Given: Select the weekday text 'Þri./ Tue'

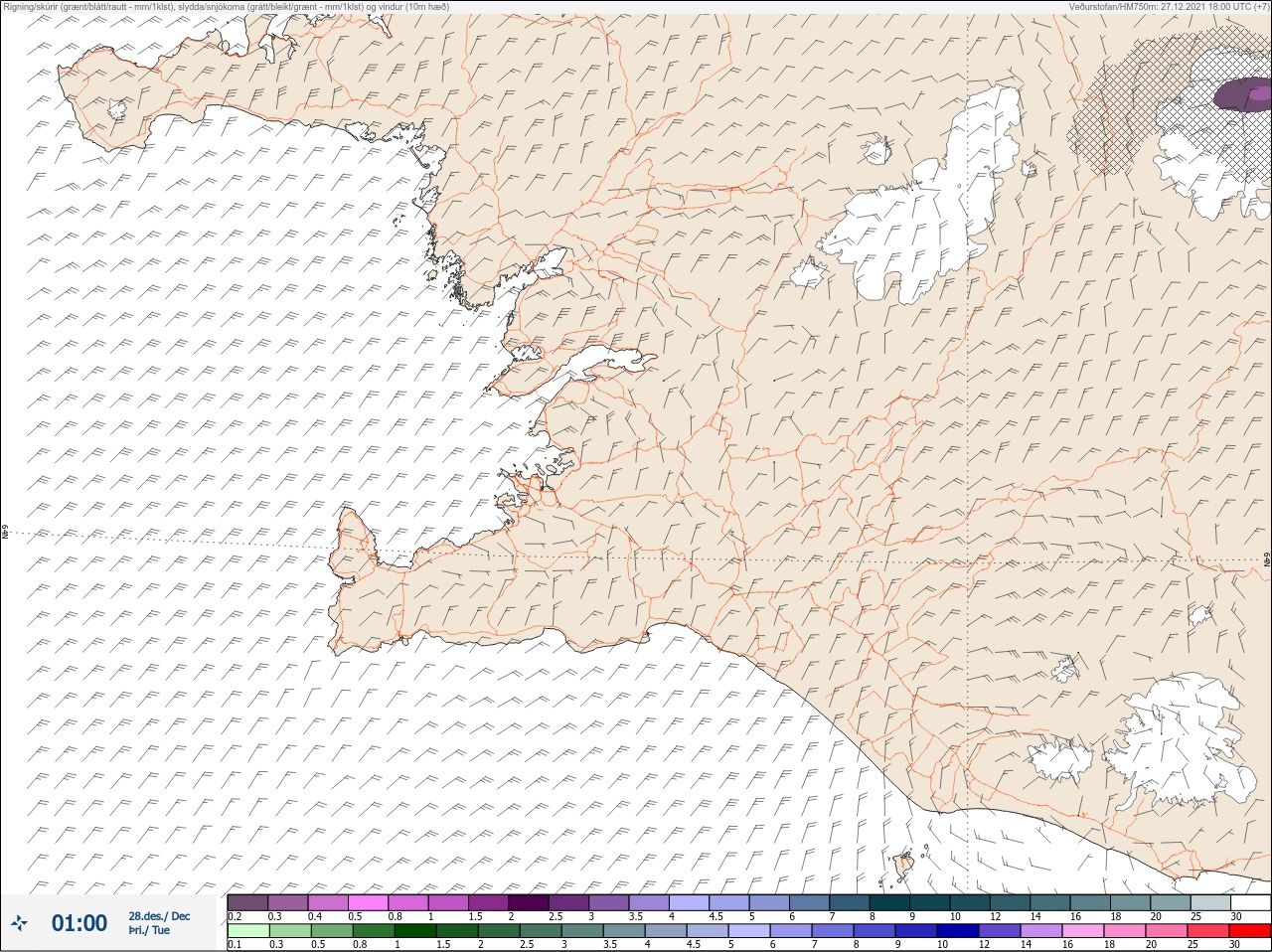Looking at the screenshot, I should (149, 930).
